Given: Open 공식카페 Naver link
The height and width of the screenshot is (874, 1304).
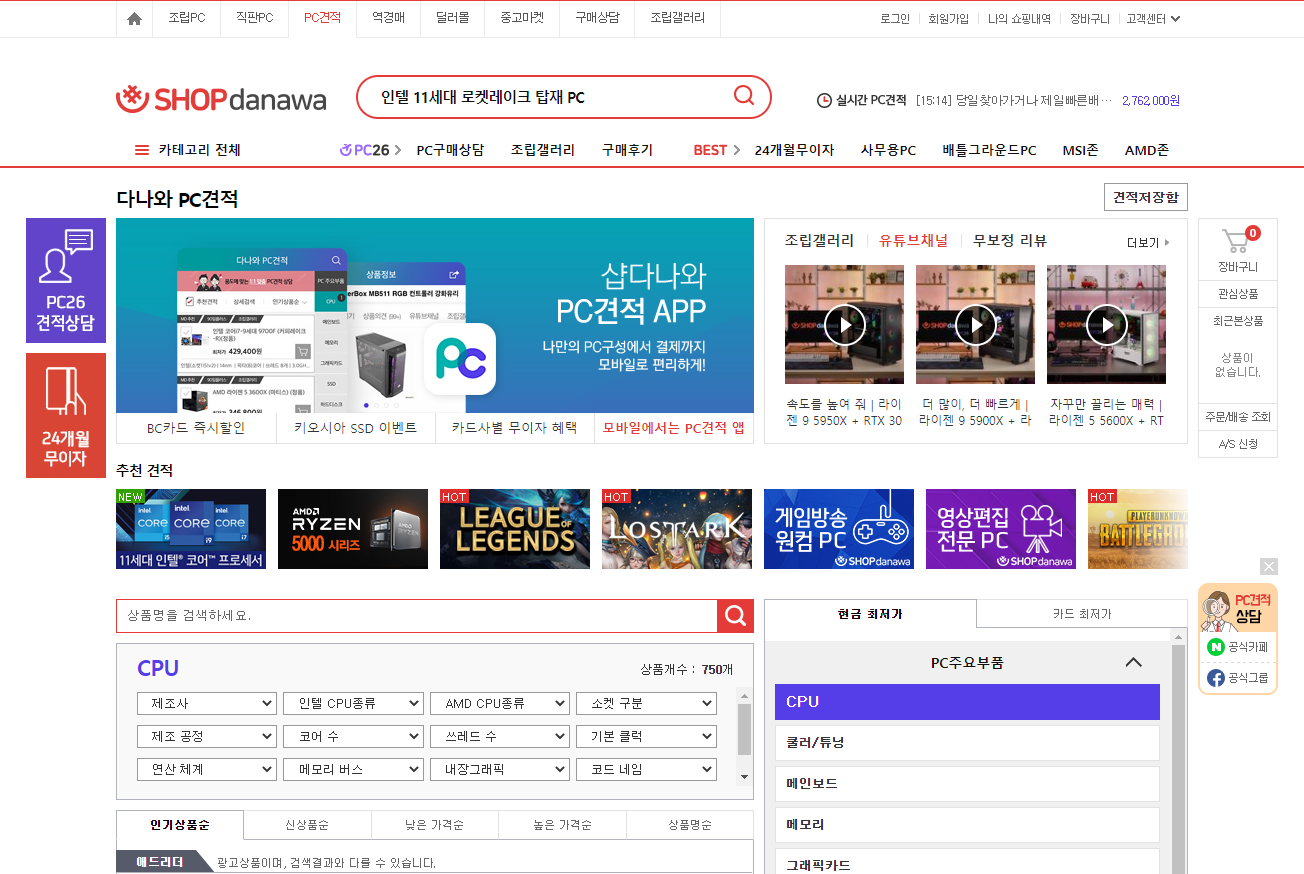Looking at the screenshot, I should click(1238, 647).
